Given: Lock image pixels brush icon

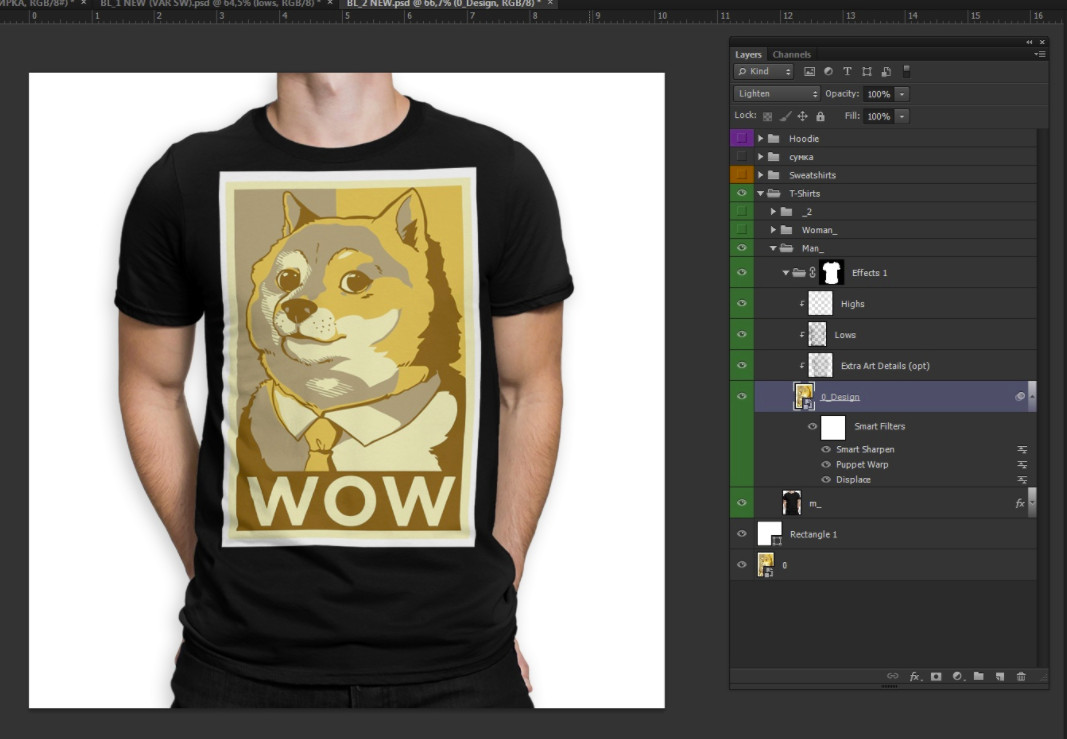Looking at the screenshot, I should coord(785,116).
